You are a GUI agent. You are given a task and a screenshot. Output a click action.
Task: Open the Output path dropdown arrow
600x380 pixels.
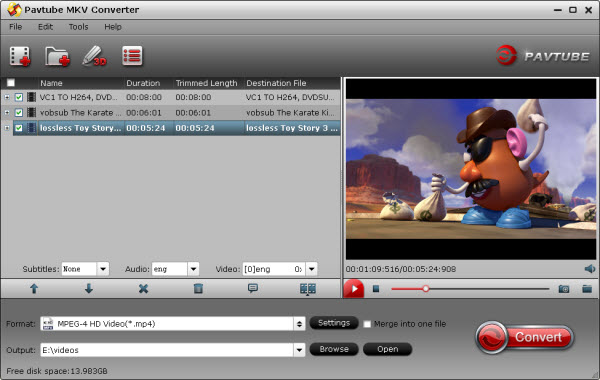pos(299,350)
